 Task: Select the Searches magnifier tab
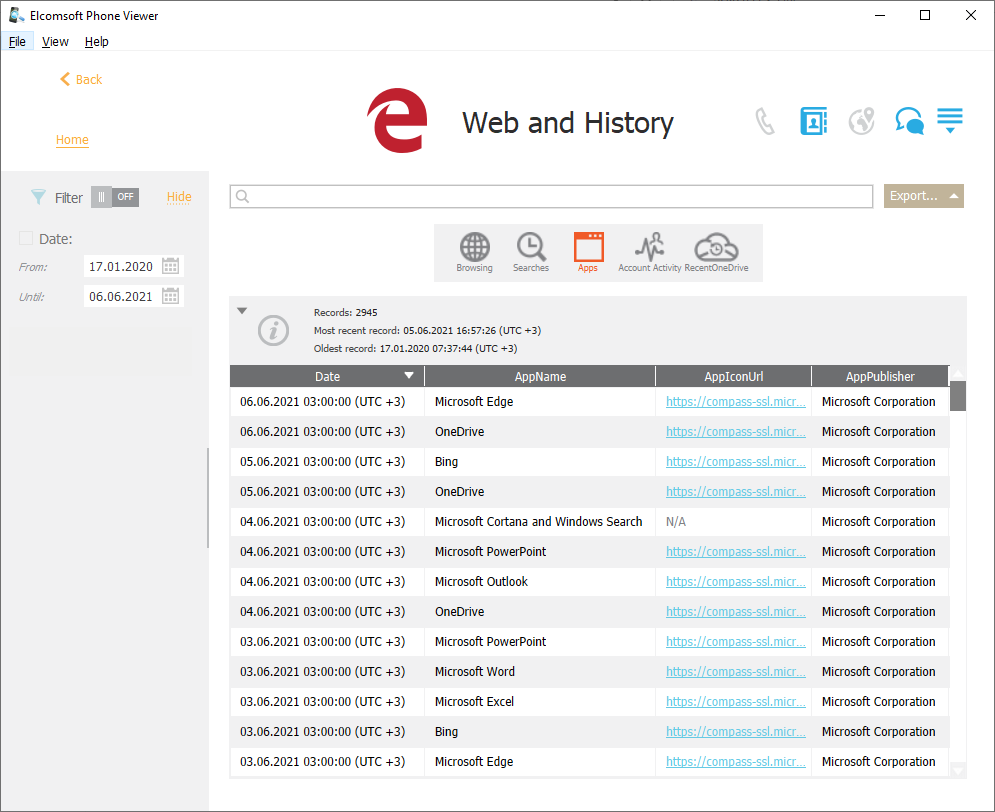click(x=531, y=252)
